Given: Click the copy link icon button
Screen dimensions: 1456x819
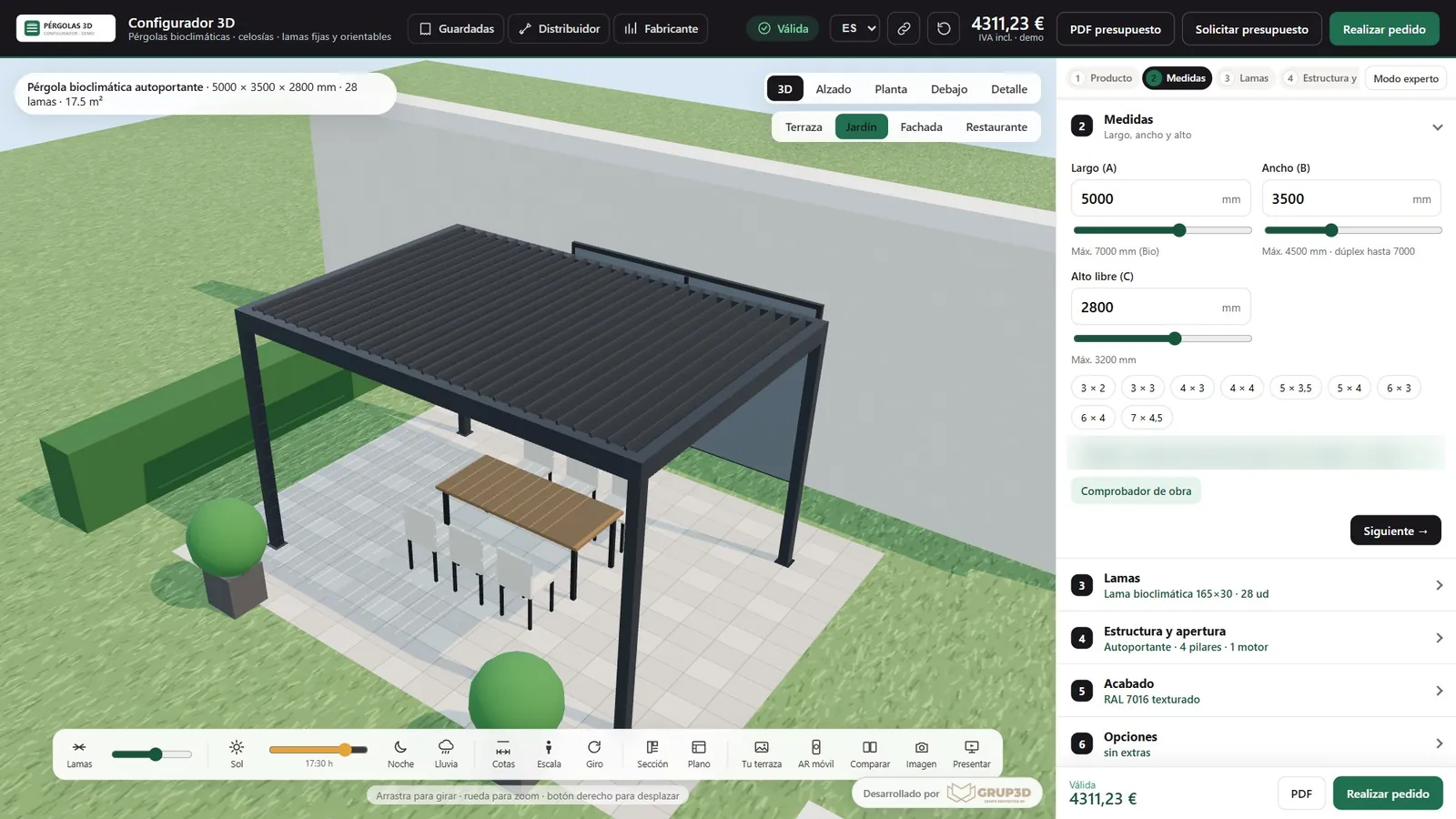Looking at the screenshot, I should (904, 28).
